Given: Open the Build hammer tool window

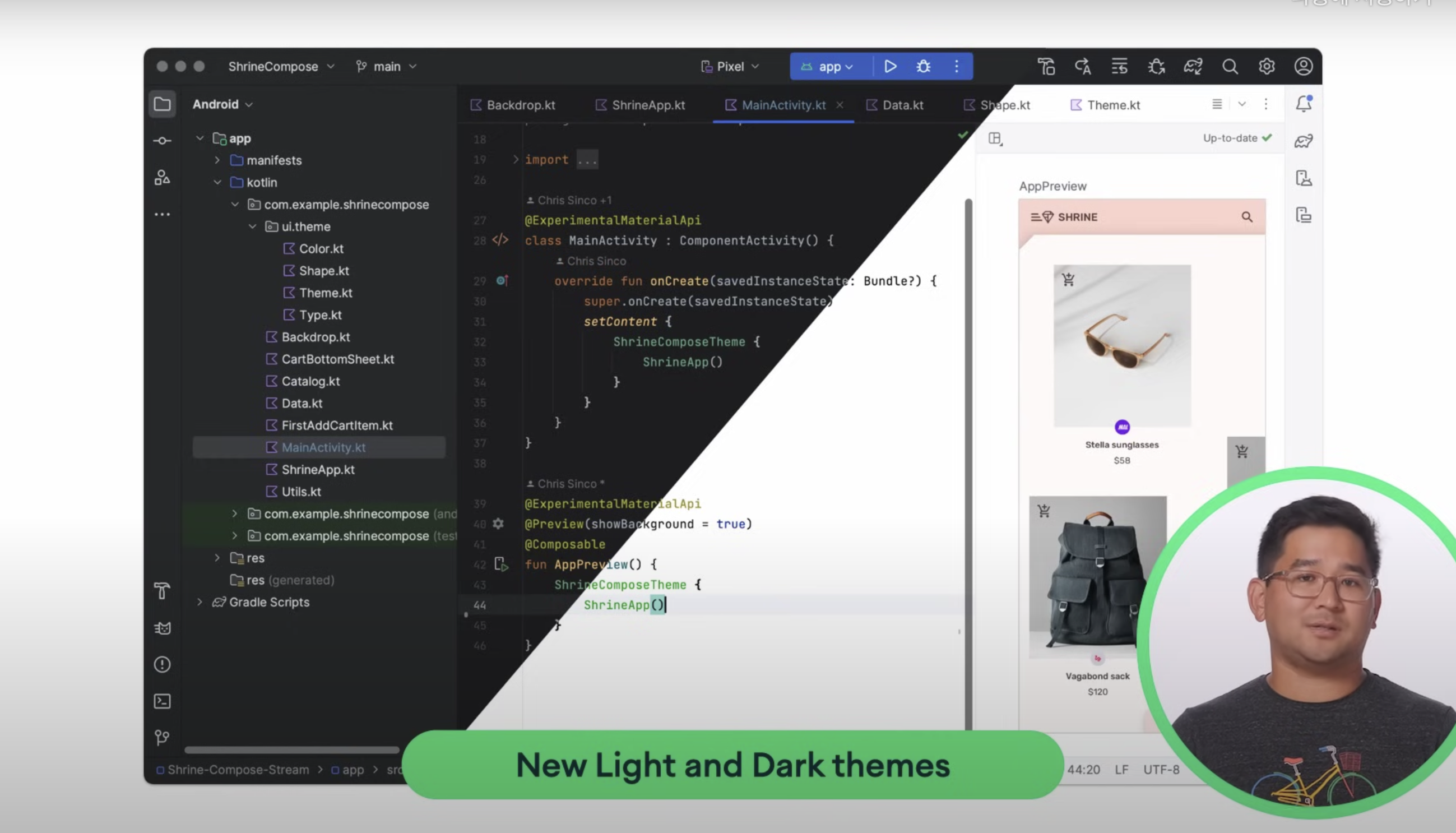Looking at the screenshot, I should (x=163, y=590).
